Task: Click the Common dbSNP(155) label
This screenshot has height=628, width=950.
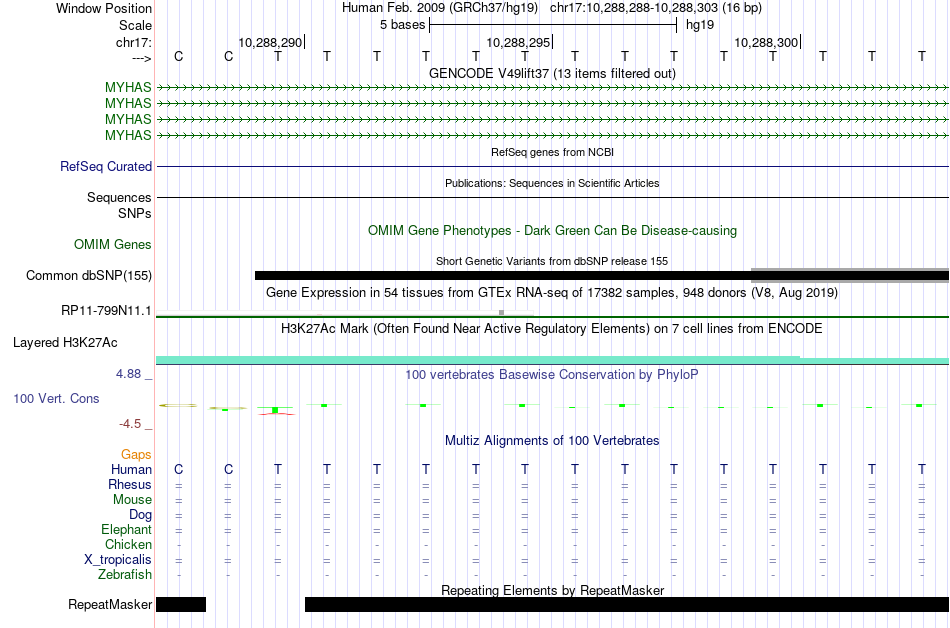Action: point(88,276)
